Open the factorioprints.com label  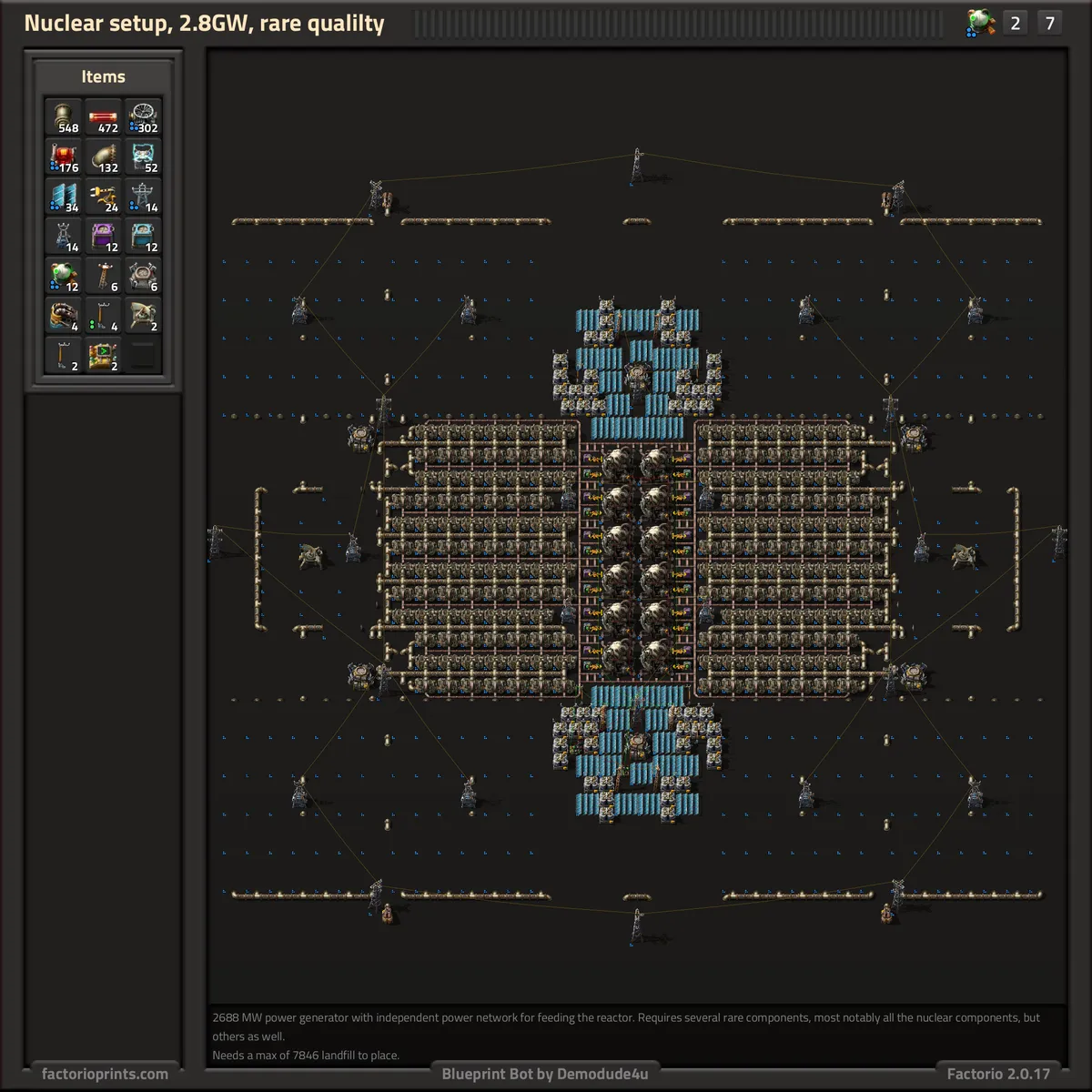tap(105, 1074)
